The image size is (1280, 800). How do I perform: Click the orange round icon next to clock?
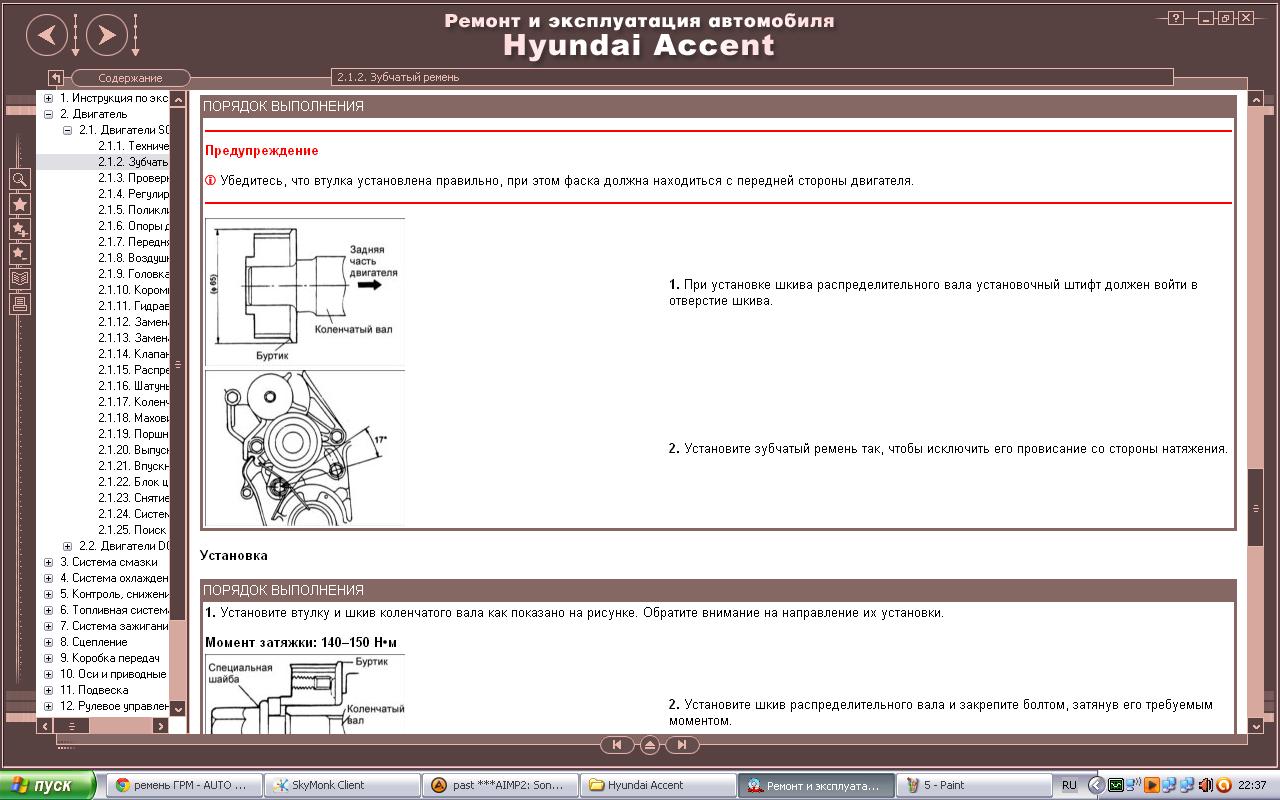1223,785
